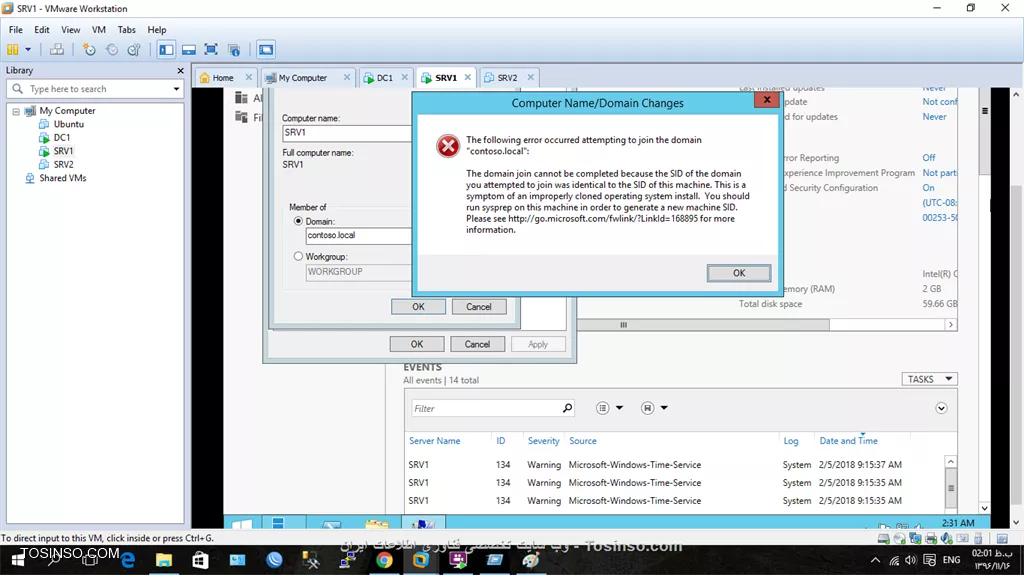Open the Help menu
This screenshot has width=1024, height=575.
(x=157, y=29)
